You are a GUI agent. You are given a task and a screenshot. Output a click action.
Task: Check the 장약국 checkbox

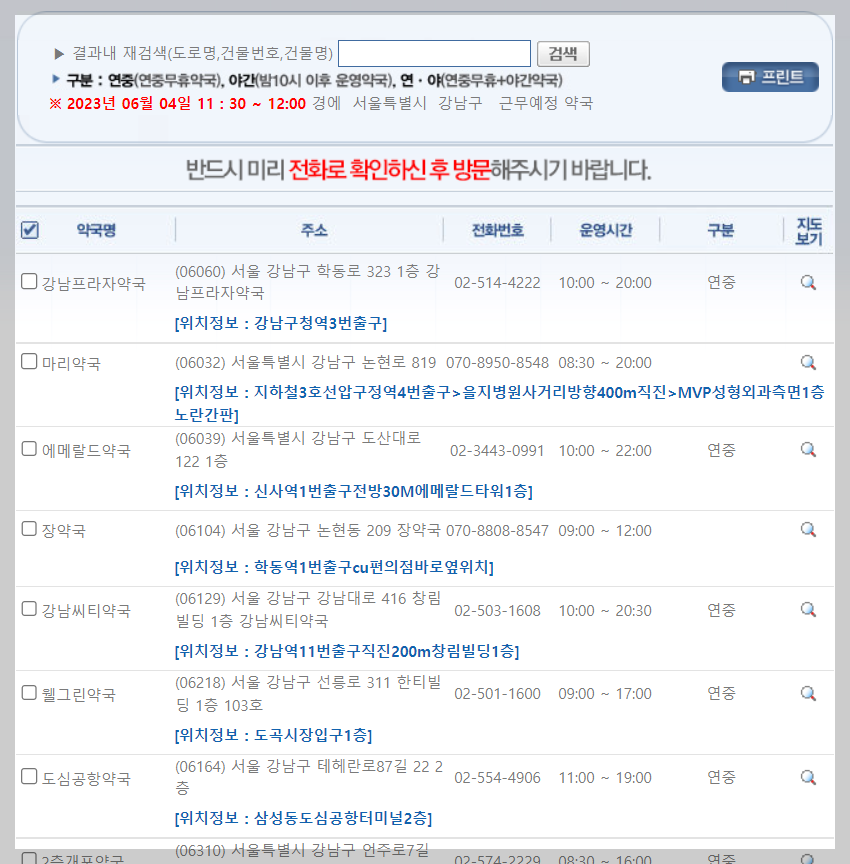pos(29,528)
